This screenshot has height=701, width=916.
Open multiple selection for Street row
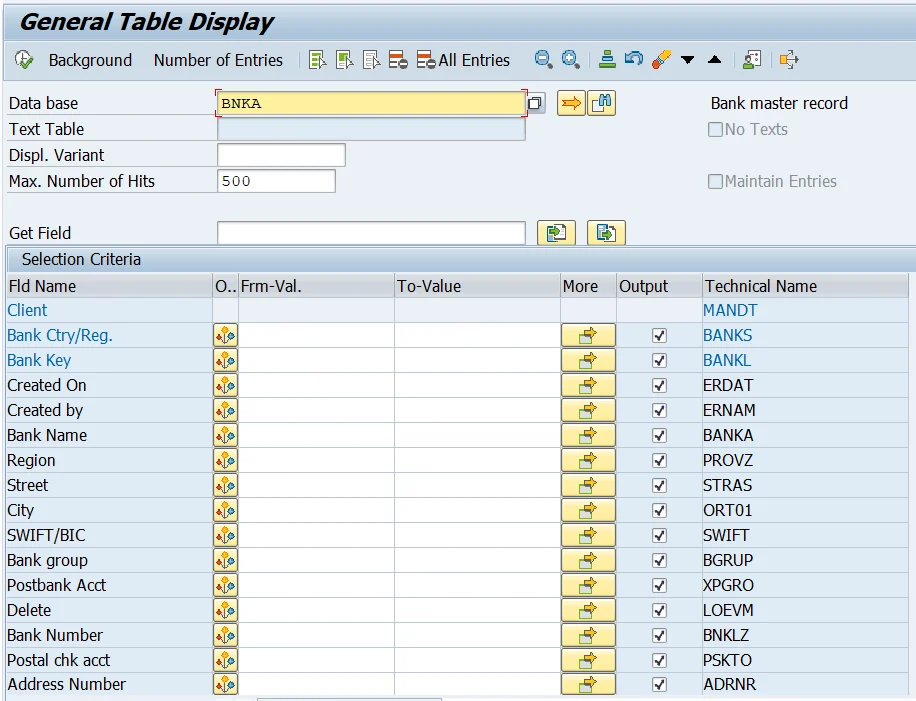[x=588, y=485]
